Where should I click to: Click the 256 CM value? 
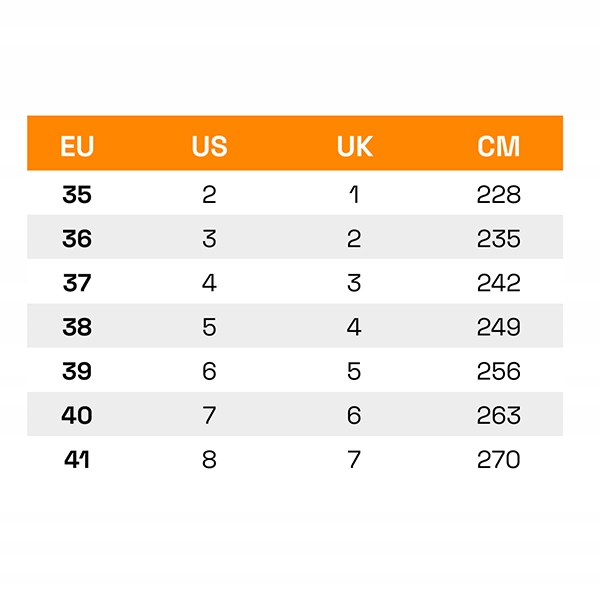click(x=498, y=371)
